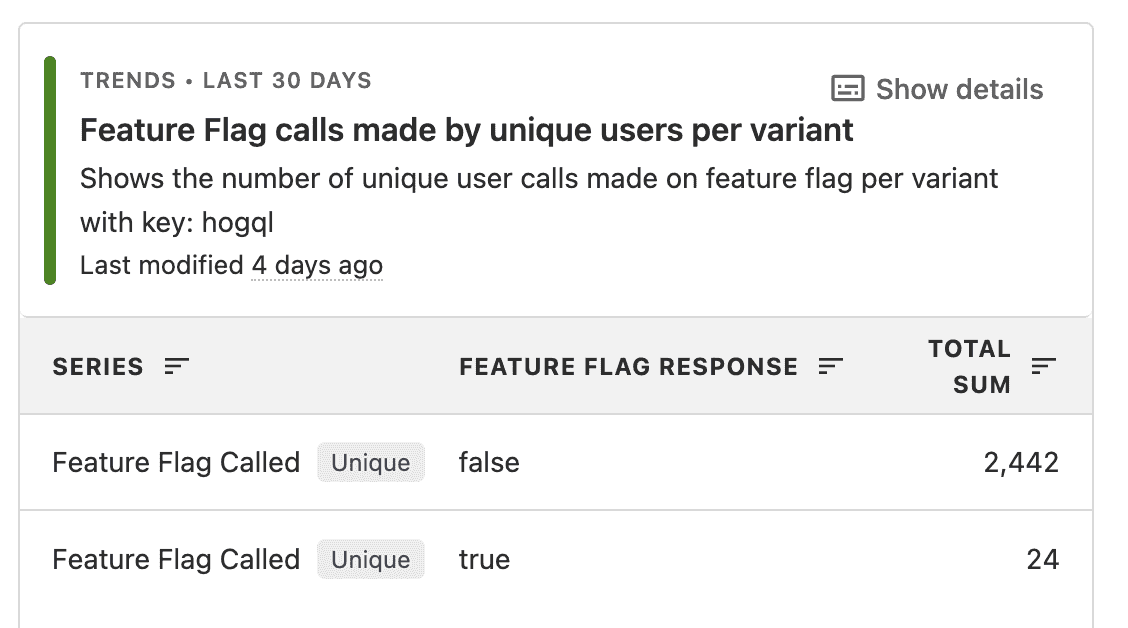Open the insight title link
The height and width of the screenshot is (628, 1128).
tap(466, 130)
